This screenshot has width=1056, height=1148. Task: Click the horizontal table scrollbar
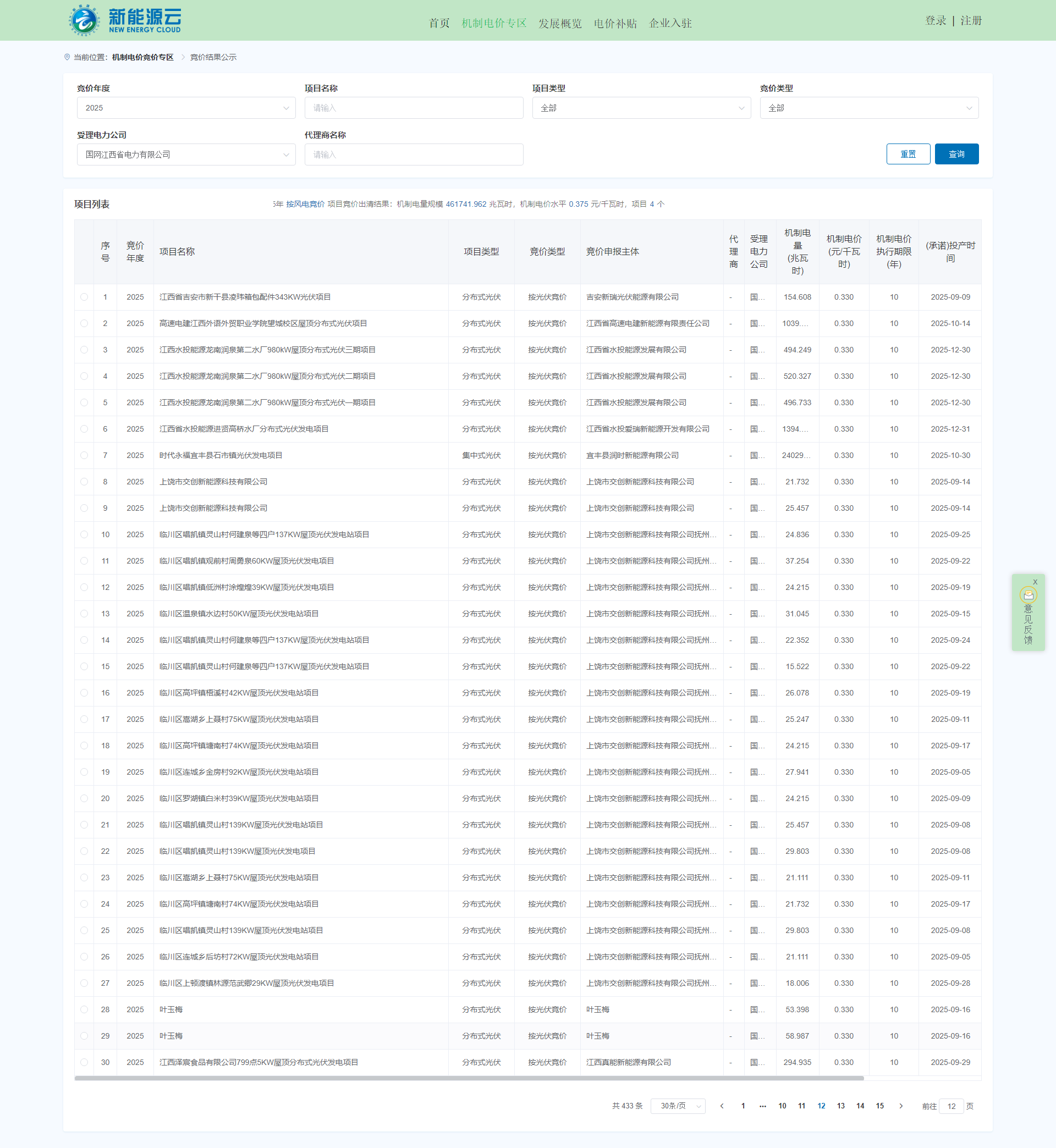pos(469,1078)
